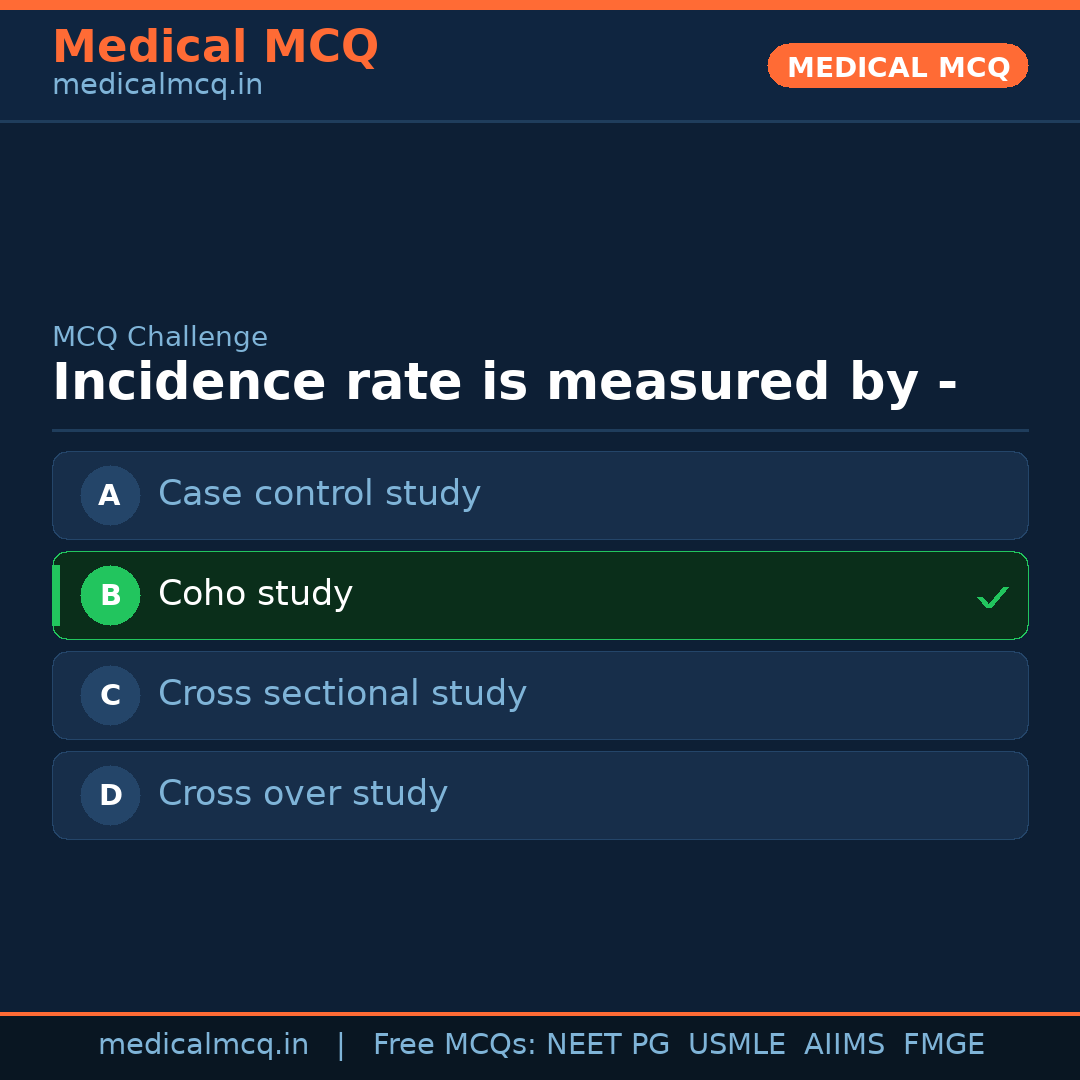The height and width of the screenshot is (1080, 1080).
Task: Choose the Cross sectional study option
Action: point(342,694)
